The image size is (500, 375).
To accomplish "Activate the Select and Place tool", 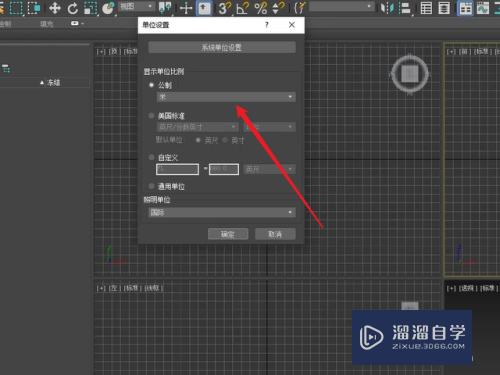I will (x=107, y=8).
